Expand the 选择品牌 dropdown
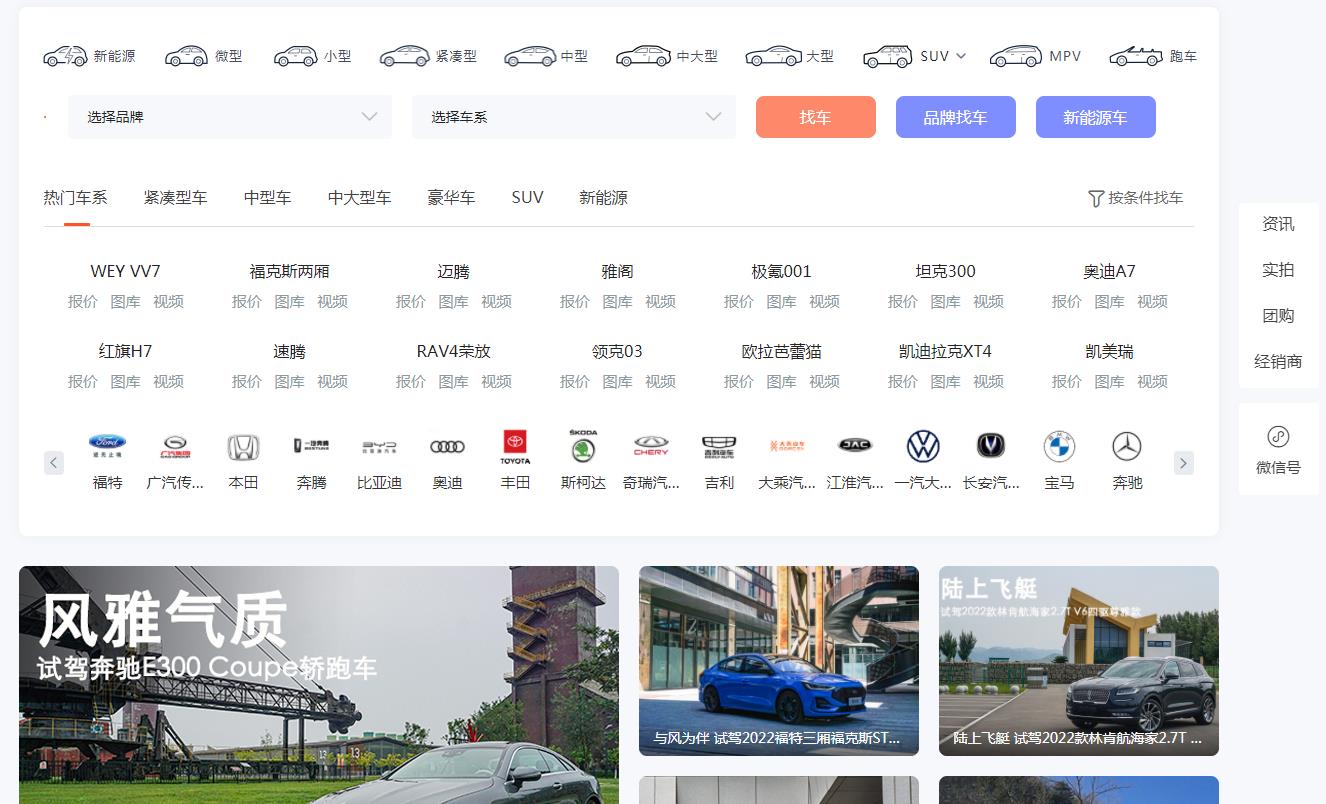 click(x=230, y=117)
